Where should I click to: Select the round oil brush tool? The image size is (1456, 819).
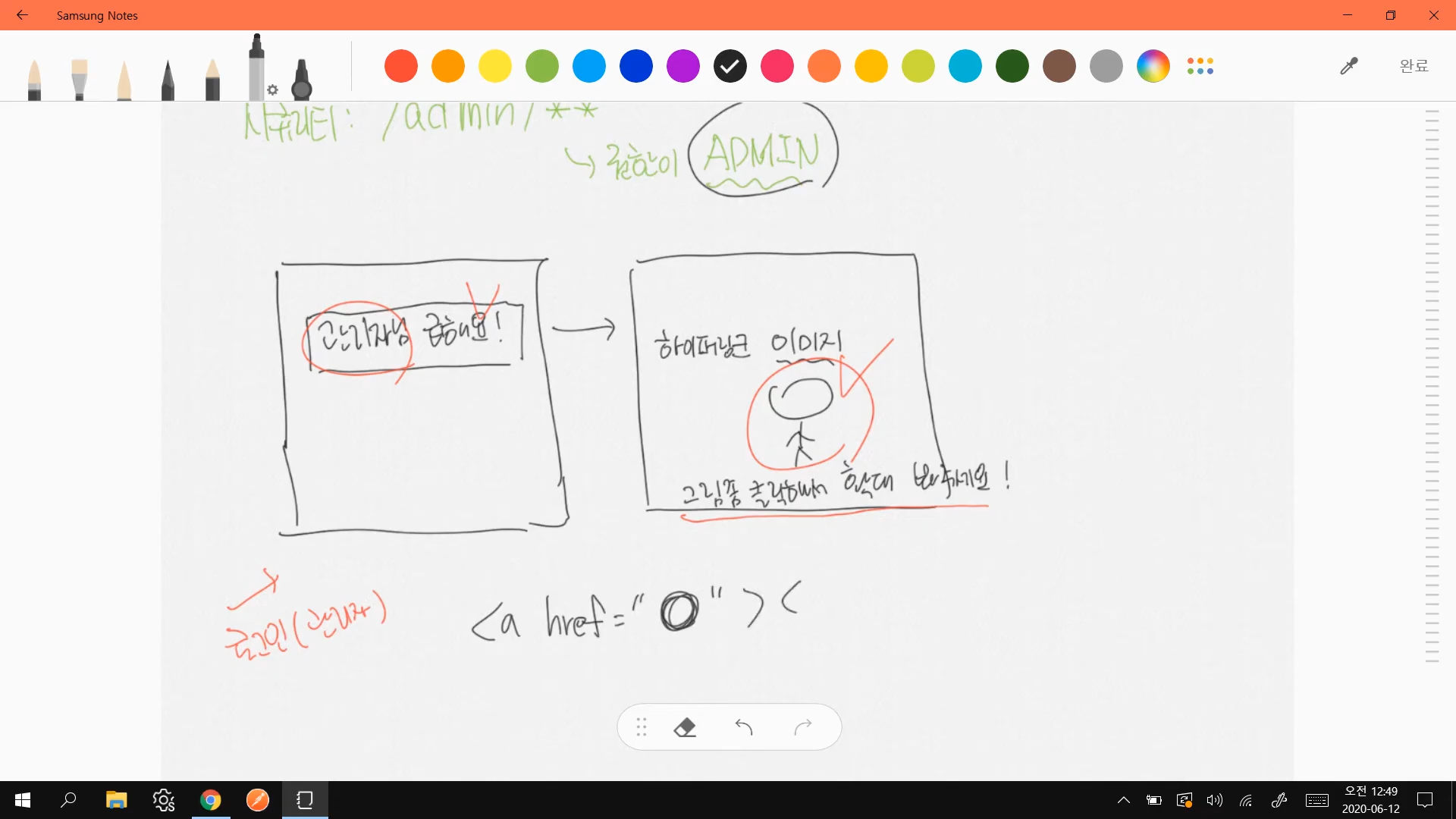click(x=34, y=80)
